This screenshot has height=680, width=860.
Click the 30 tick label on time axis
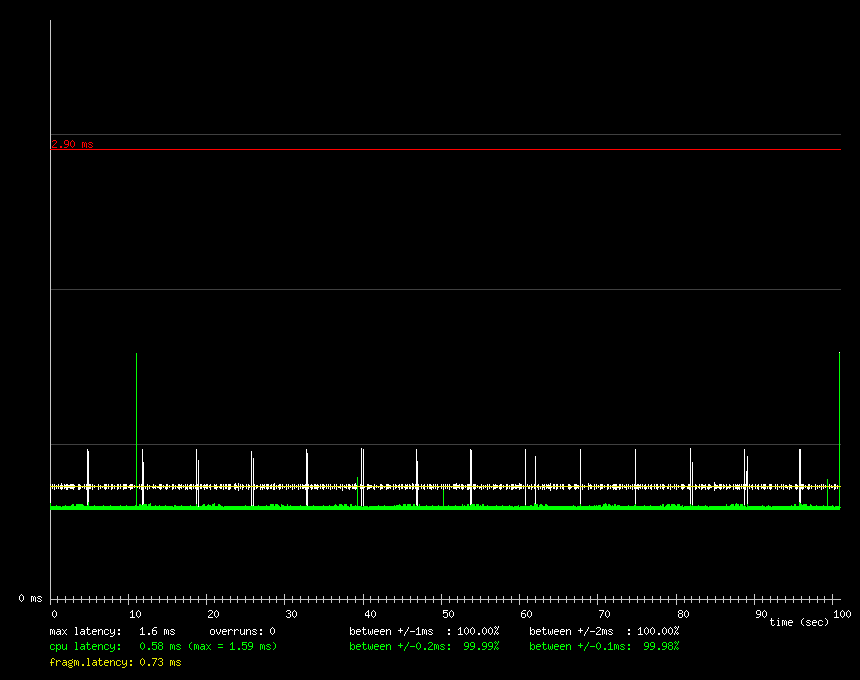291,613
